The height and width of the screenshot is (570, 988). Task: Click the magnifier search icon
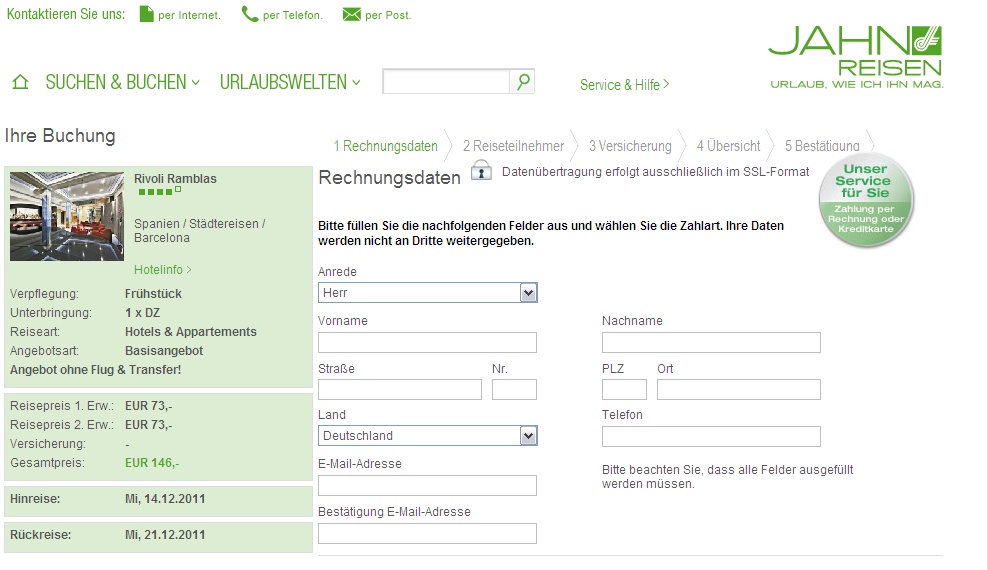pyautogui.click(x=523, y=81)
